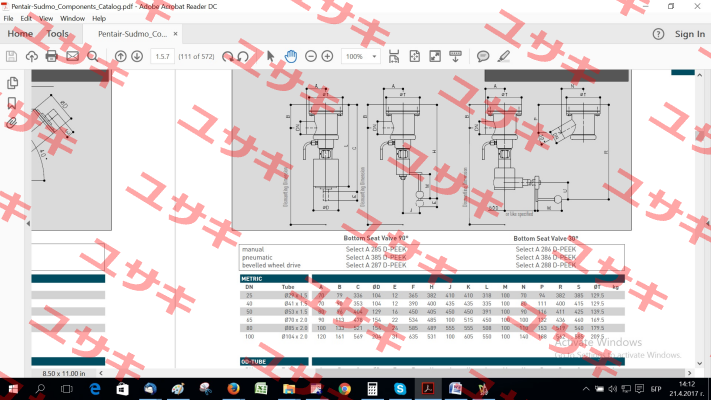Add a comment sticky note icon

click(483, 56)
